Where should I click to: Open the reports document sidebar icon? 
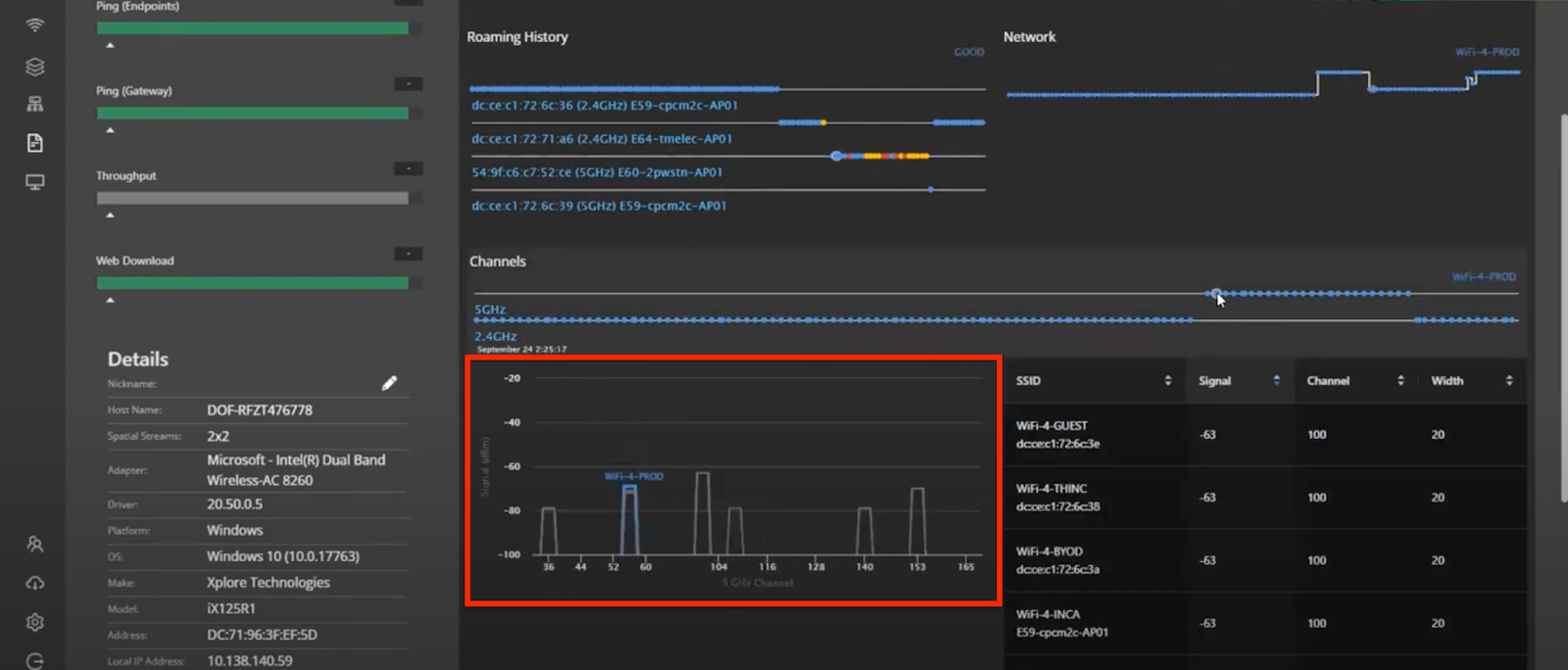(35, 143)
